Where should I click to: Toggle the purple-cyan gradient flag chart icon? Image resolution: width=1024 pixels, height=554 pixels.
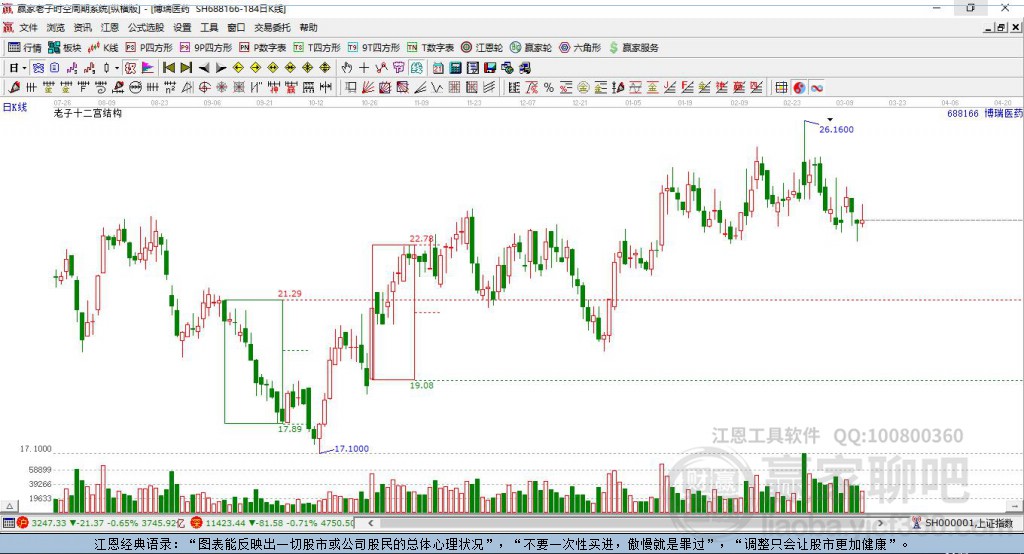148,68
